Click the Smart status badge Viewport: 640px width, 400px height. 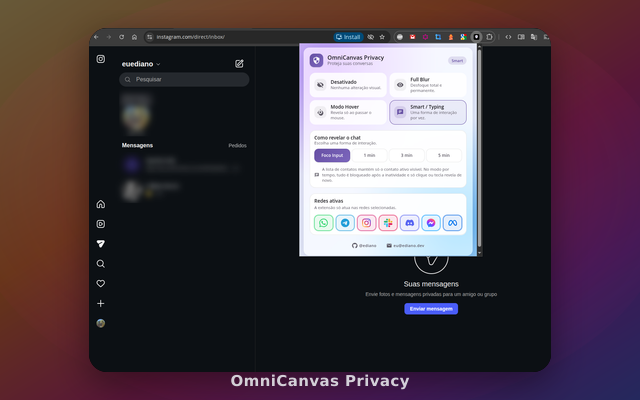click(457, 61)
